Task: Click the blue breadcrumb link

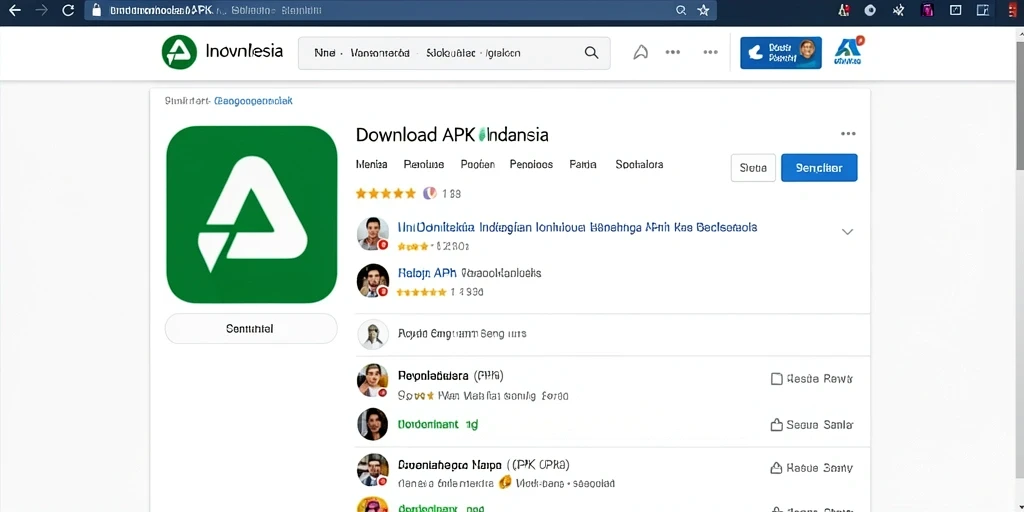Action: 253,101
